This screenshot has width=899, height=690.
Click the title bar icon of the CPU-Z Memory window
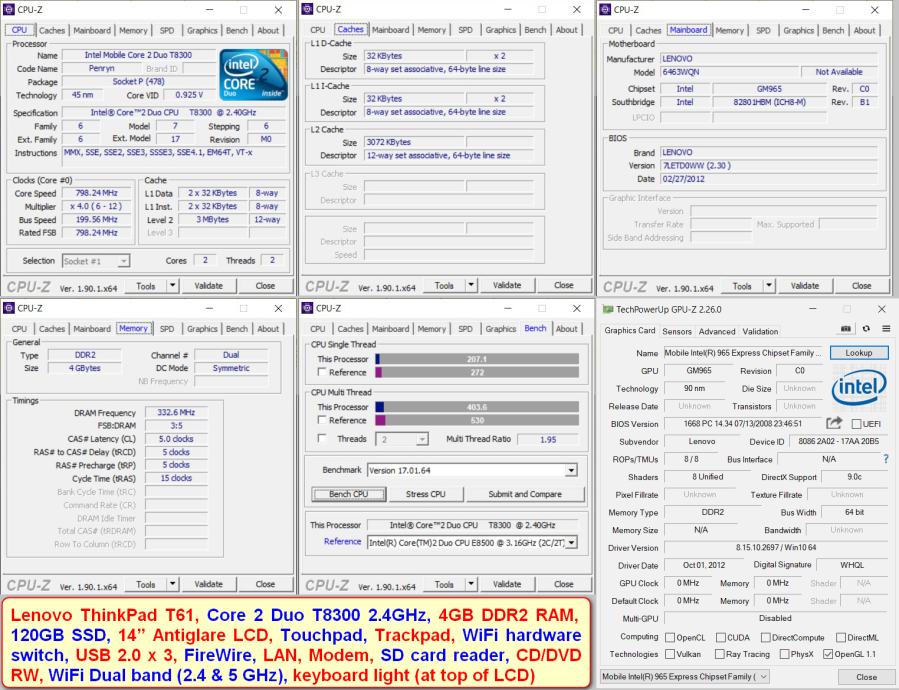9,308
